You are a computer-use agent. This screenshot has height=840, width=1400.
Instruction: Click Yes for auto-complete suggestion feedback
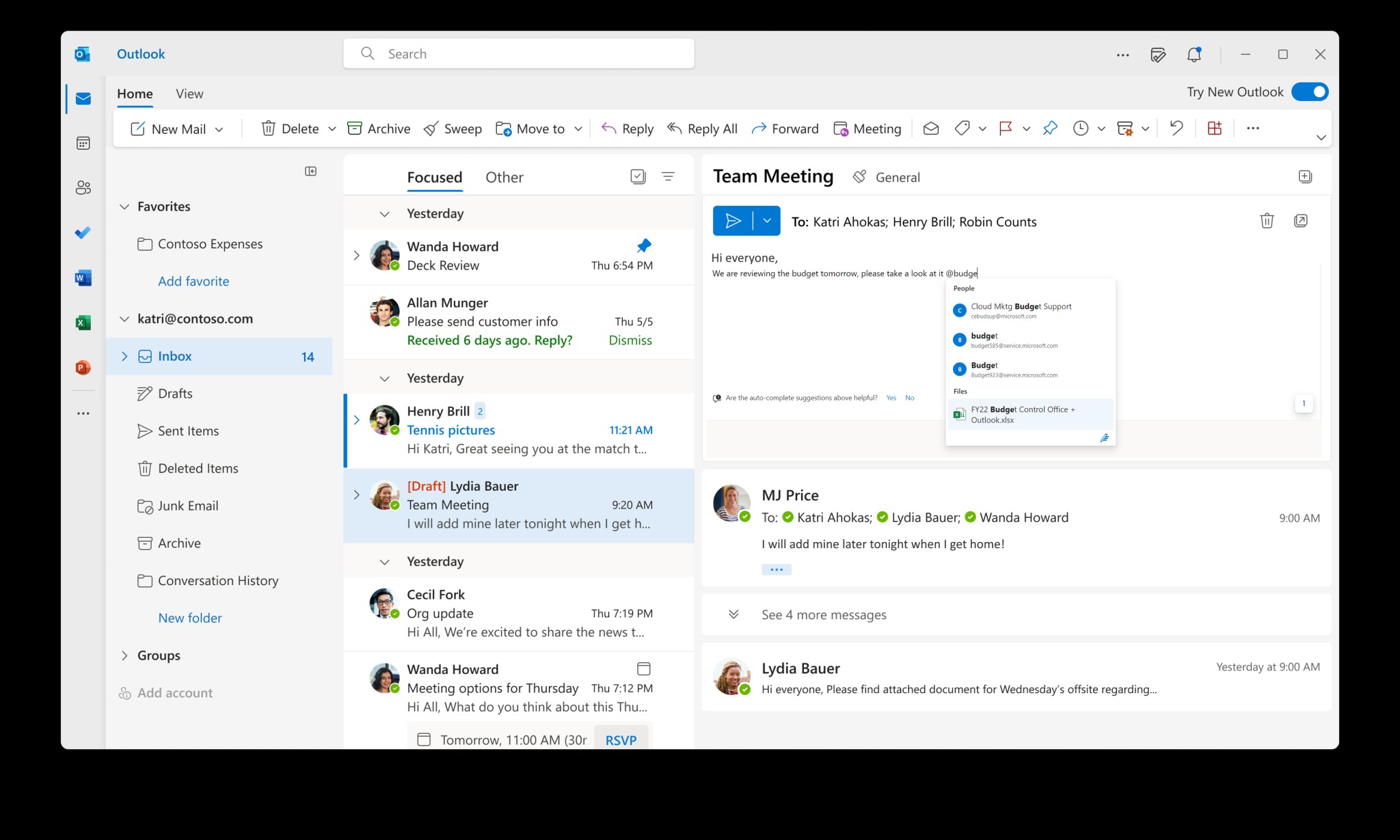(891, 397)
